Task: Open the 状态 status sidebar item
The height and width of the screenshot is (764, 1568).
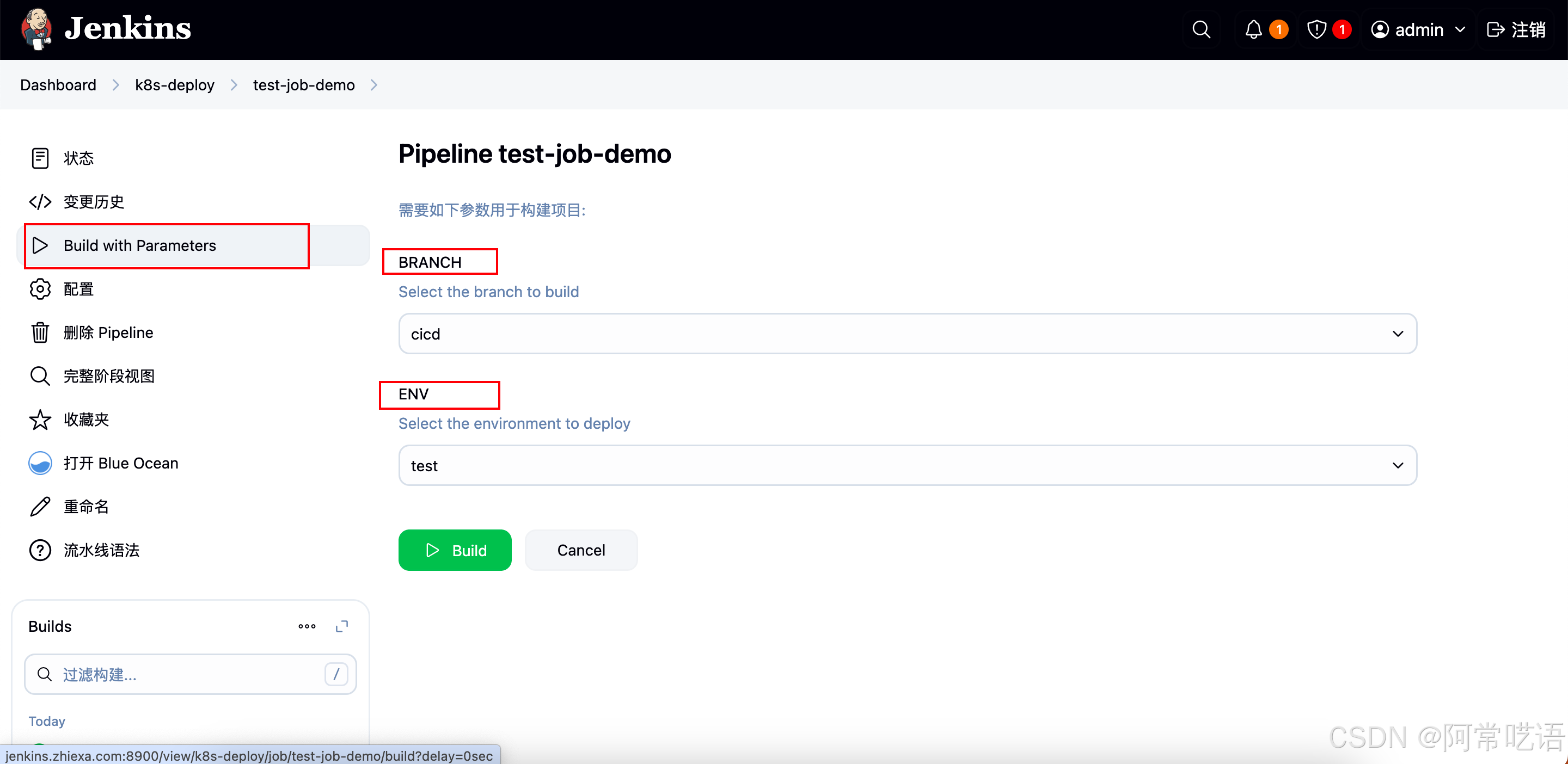Action: pyautogui.click(x=78, y=158)
